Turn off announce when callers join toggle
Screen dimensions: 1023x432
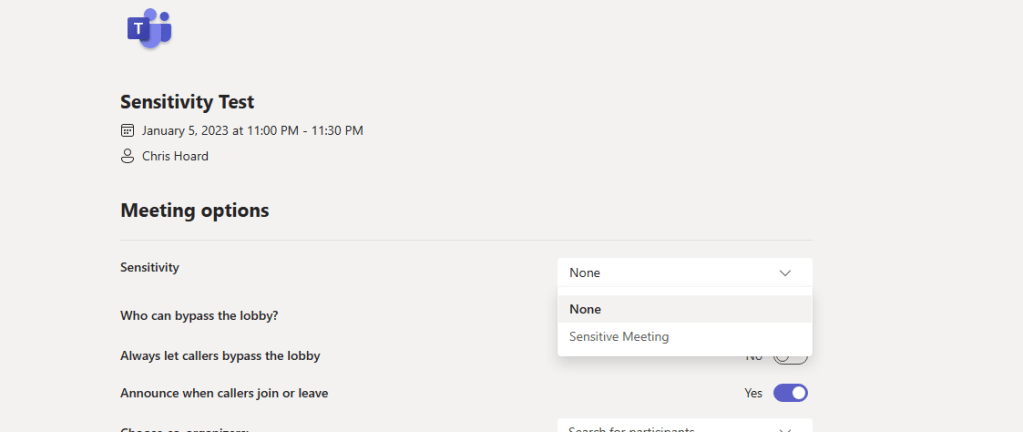coord(790,393)
